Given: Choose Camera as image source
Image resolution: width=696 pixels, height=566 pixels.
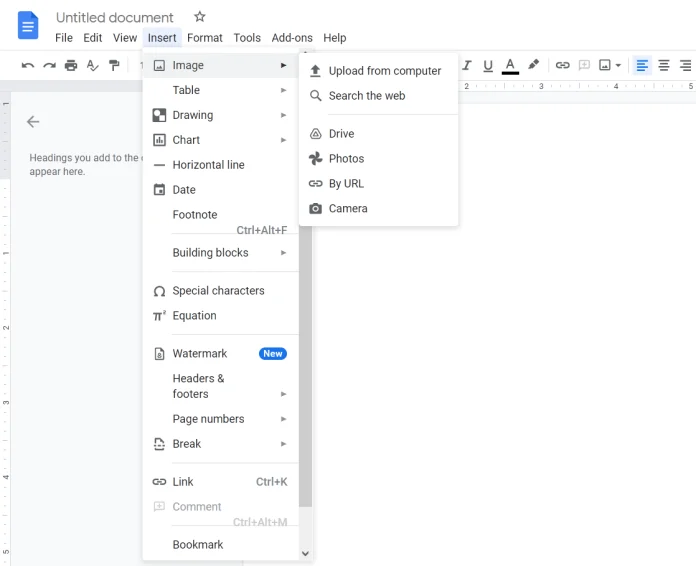Looking at the screenshot, I should click(x=378, y=208).
